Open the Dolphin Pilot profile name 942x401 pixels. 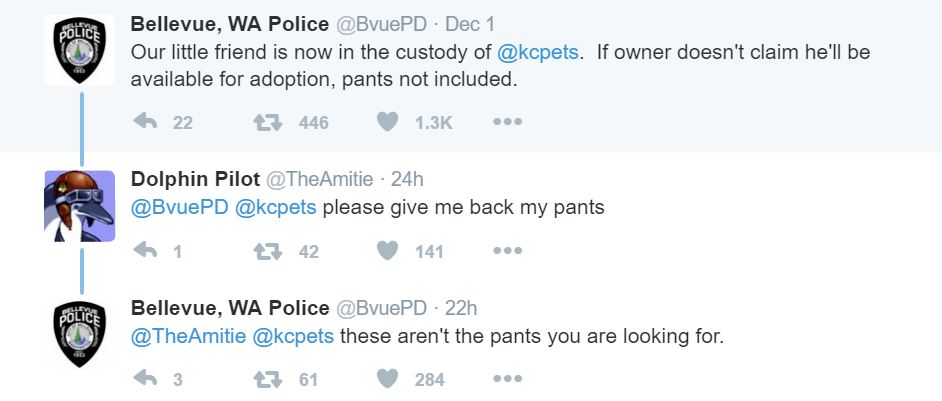[194, 179]
